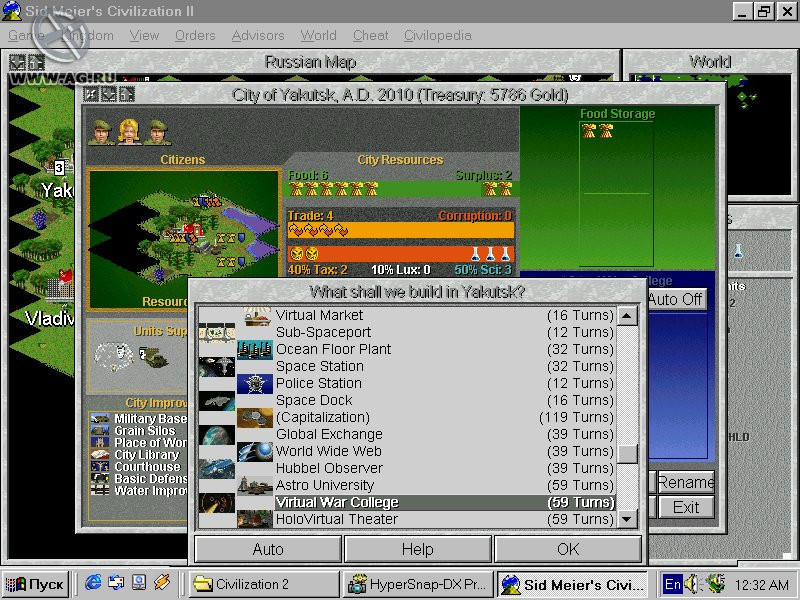Confirm build choice with OK button

click(x=568, y=549)
